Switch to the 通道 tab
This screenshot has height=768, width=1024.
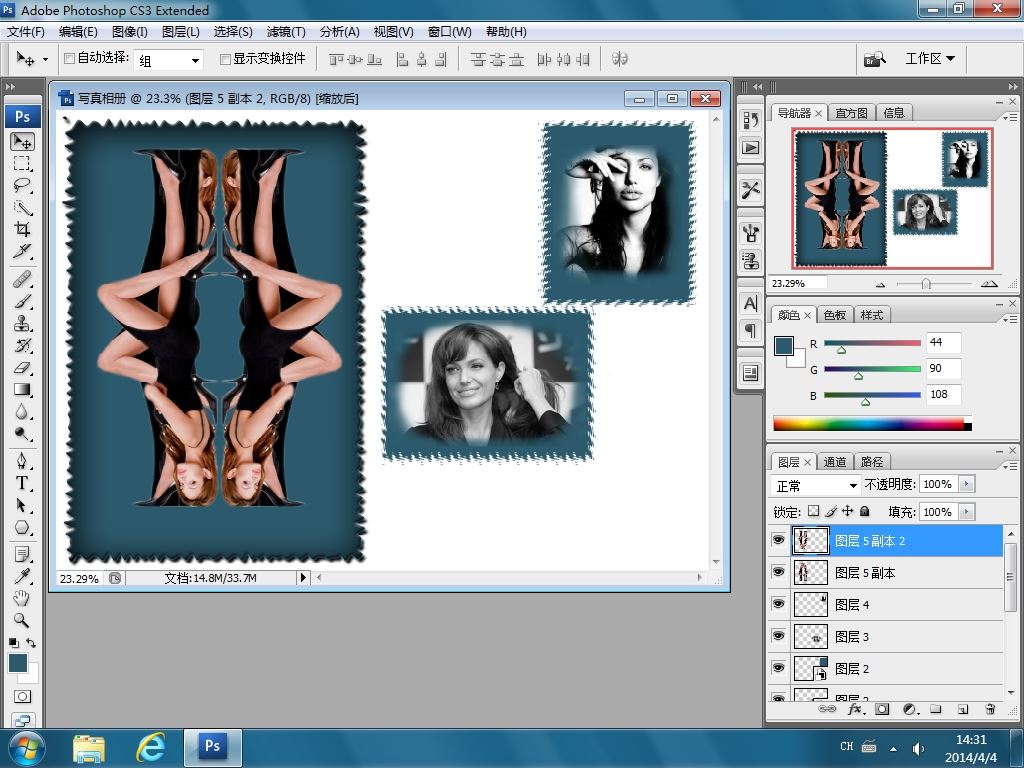coord(835,462)
